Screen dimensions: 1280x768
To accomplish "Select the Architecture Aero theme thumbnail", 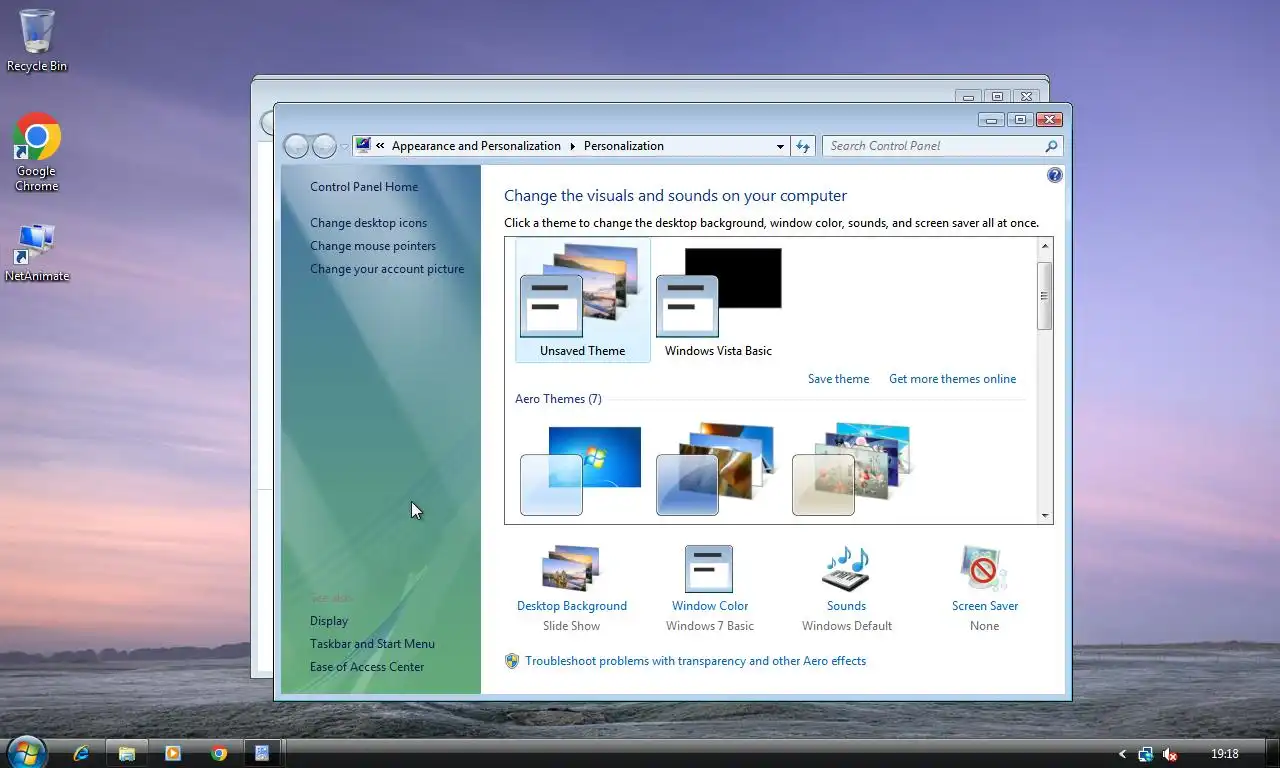I will coord(717,470).
